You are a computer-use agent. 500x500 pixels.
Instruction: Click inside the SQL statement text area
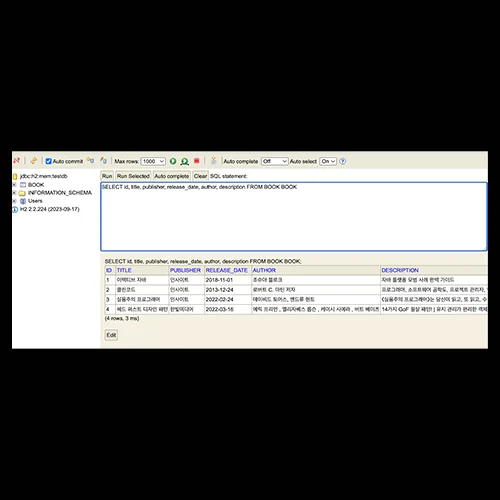tap(294, 217)
